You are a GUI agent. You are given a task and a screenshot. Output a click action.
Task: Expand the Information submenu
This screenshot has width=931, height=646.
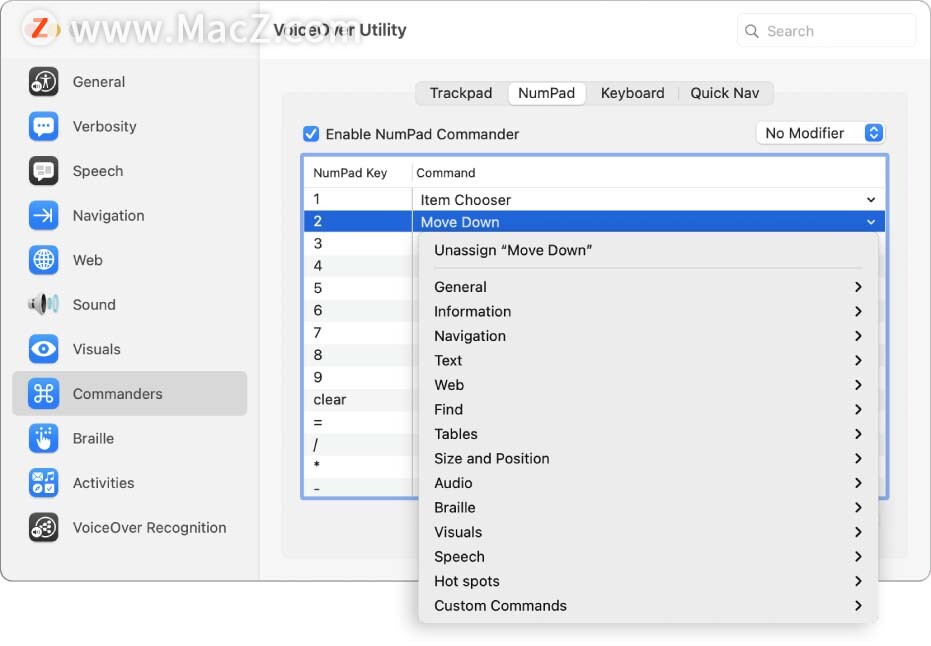tap(648, 312)
